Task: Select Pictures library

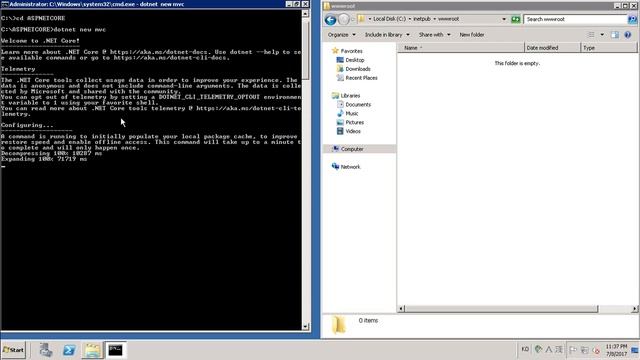Action: coord(350,122)
